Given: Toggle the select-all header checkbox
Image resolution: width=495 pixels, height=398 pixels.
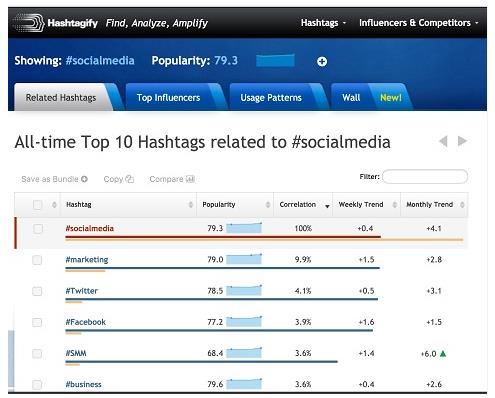Looking at the screenshot, I should click(x=38, y=204).
